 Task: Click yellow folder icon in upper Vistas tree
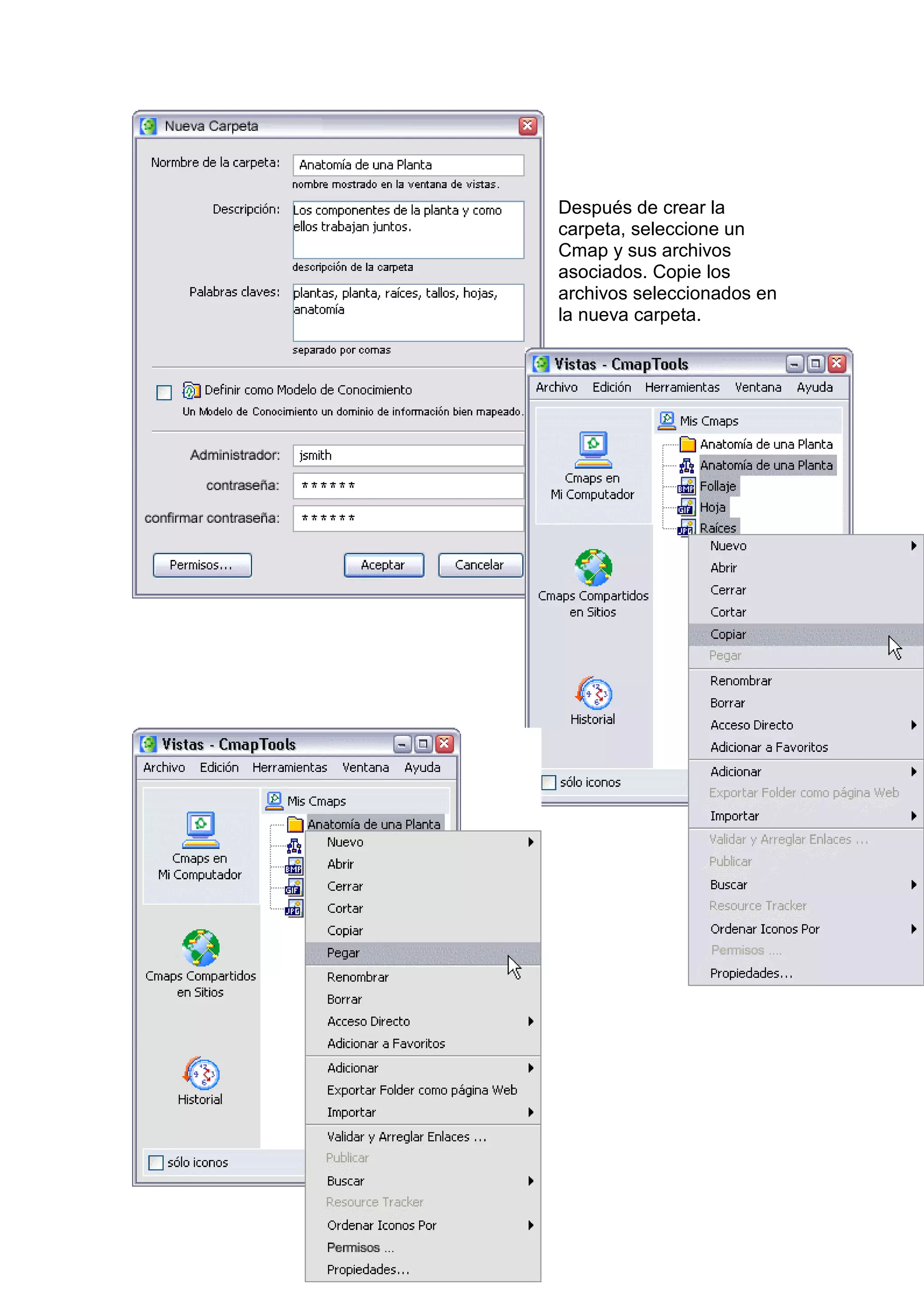(688, 444)
